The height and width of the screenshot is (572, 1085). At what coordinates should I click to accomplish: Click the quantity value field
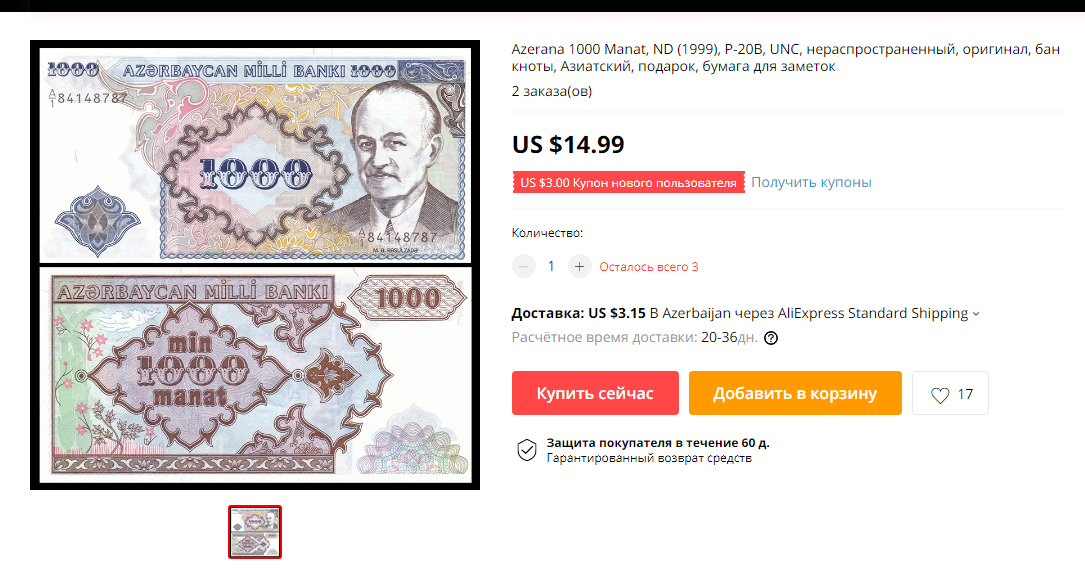[x=551, y=266]
